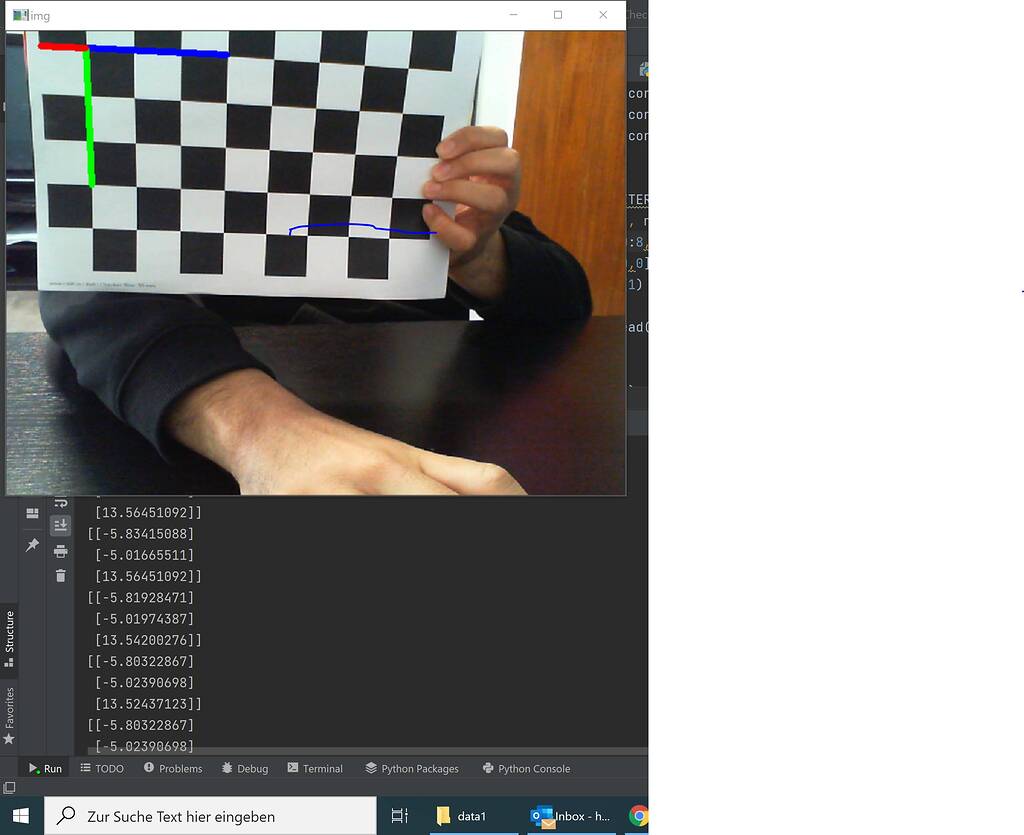Toggle scroll-to-end in the Run console
The width and height of the screenshot is (1024, 835).
pos(60,525)
